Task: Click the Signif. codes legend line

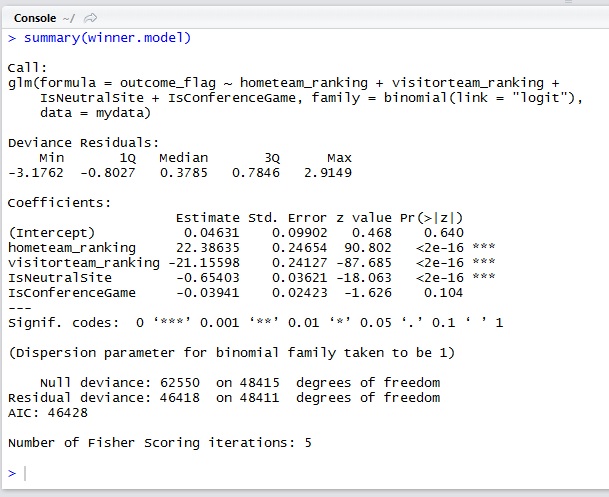Action: pos(255,323)
